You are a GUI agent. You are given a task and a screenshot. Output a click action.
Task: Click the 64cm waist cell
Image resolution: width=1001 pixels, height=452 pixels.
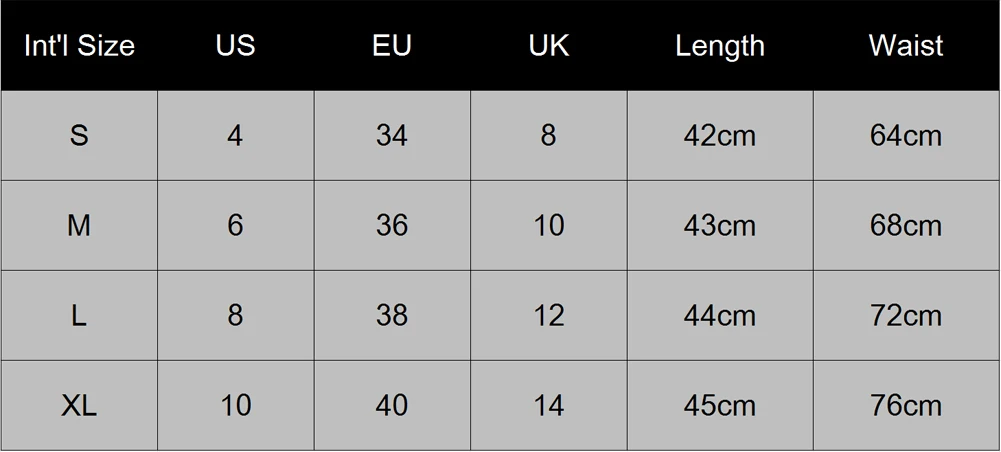coord(906,135)
